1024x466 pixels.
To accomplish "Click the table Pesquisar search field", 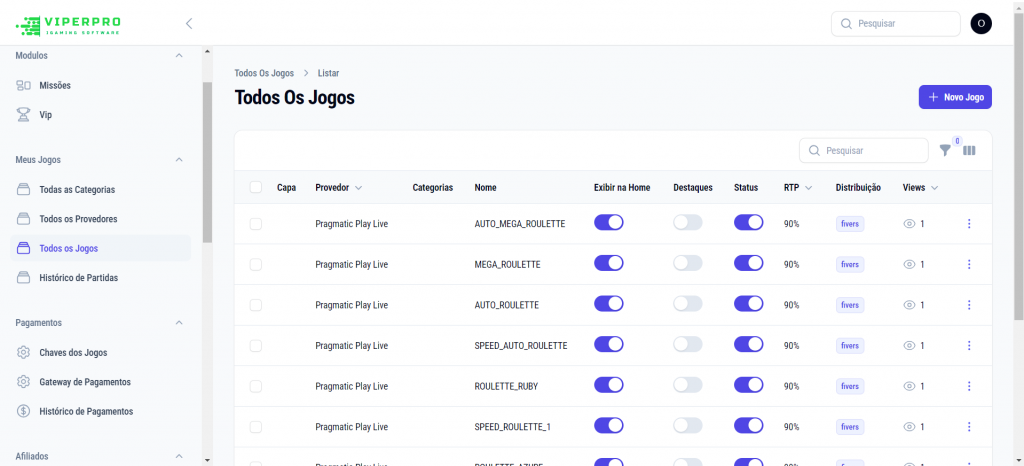I will (863, 150).
